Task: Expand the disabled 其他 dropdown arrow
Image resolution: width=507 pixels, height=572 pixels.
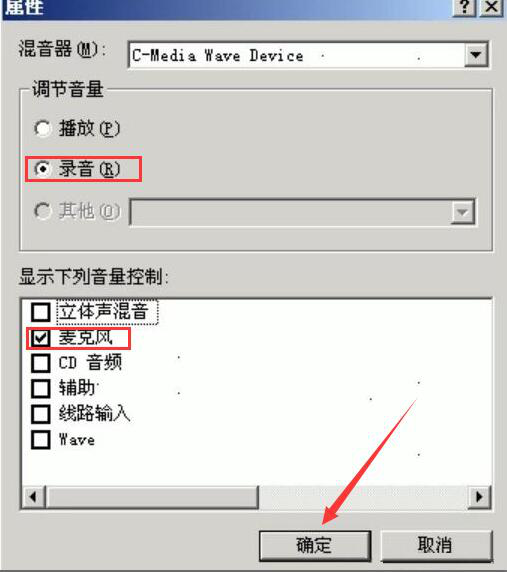Action: point(463,212)
